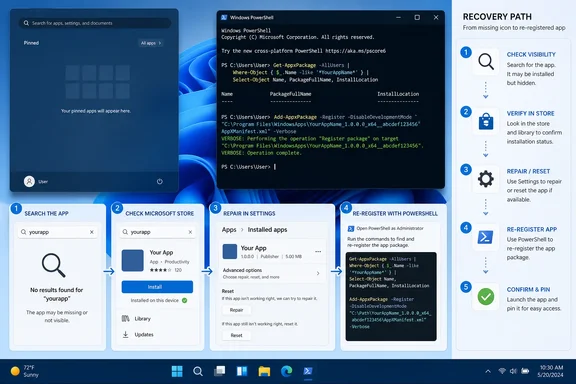Click large magnifier in no-results panel
This screenshot has height=384, width=576.
54,265
